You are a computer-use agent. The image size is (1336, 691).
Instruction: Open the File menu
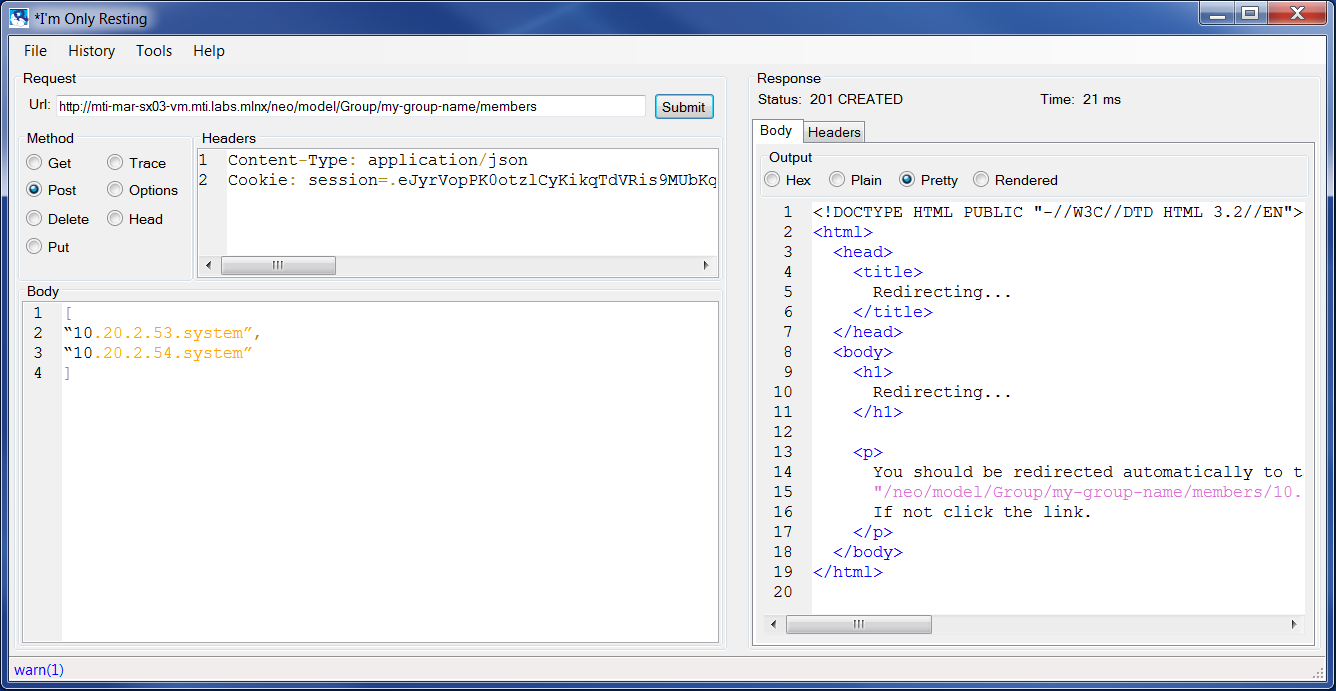tap(35, 50)
